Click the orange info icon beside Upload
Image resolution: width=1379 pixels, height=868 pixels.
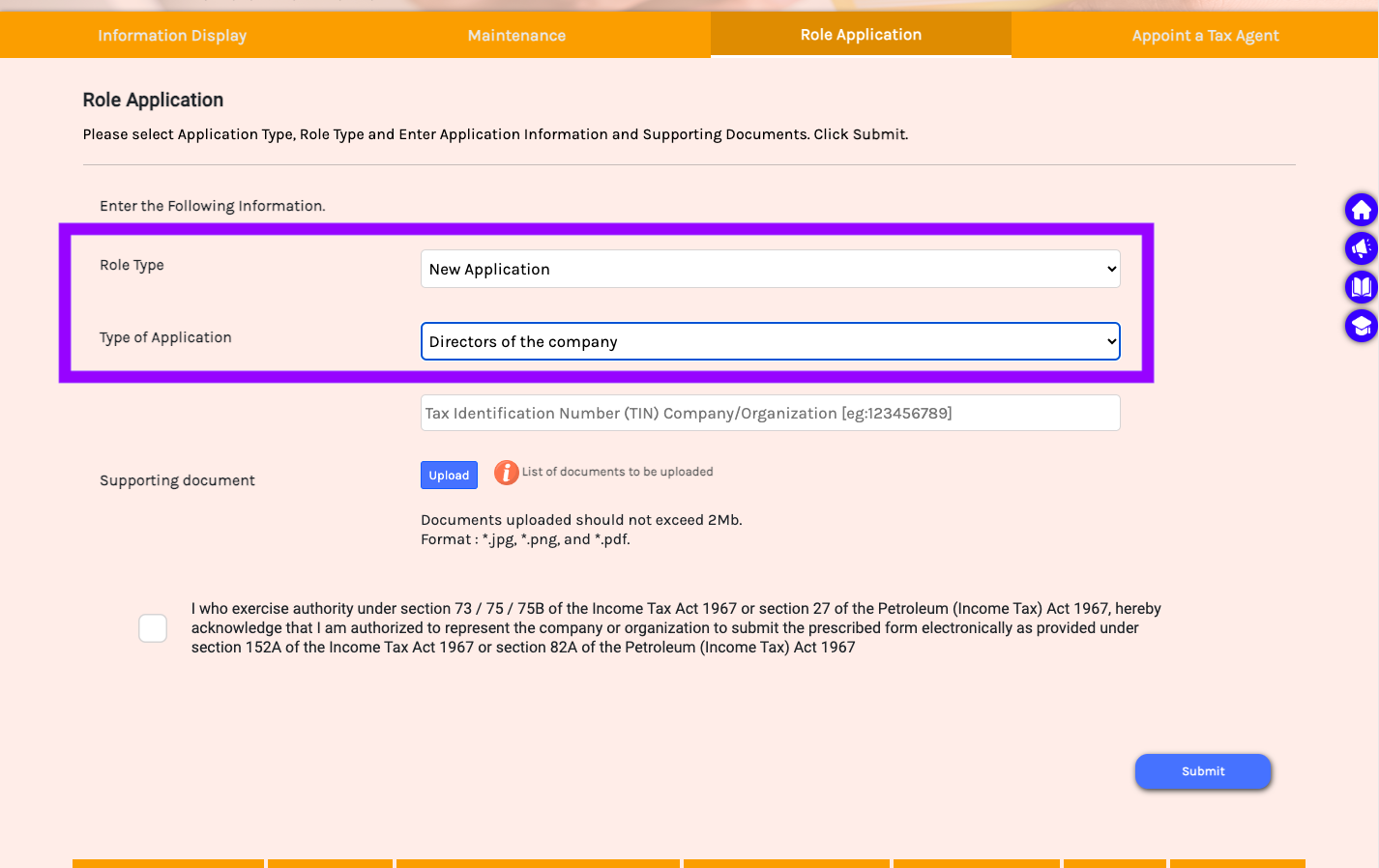pyautogui.click(x=506, y=473)
